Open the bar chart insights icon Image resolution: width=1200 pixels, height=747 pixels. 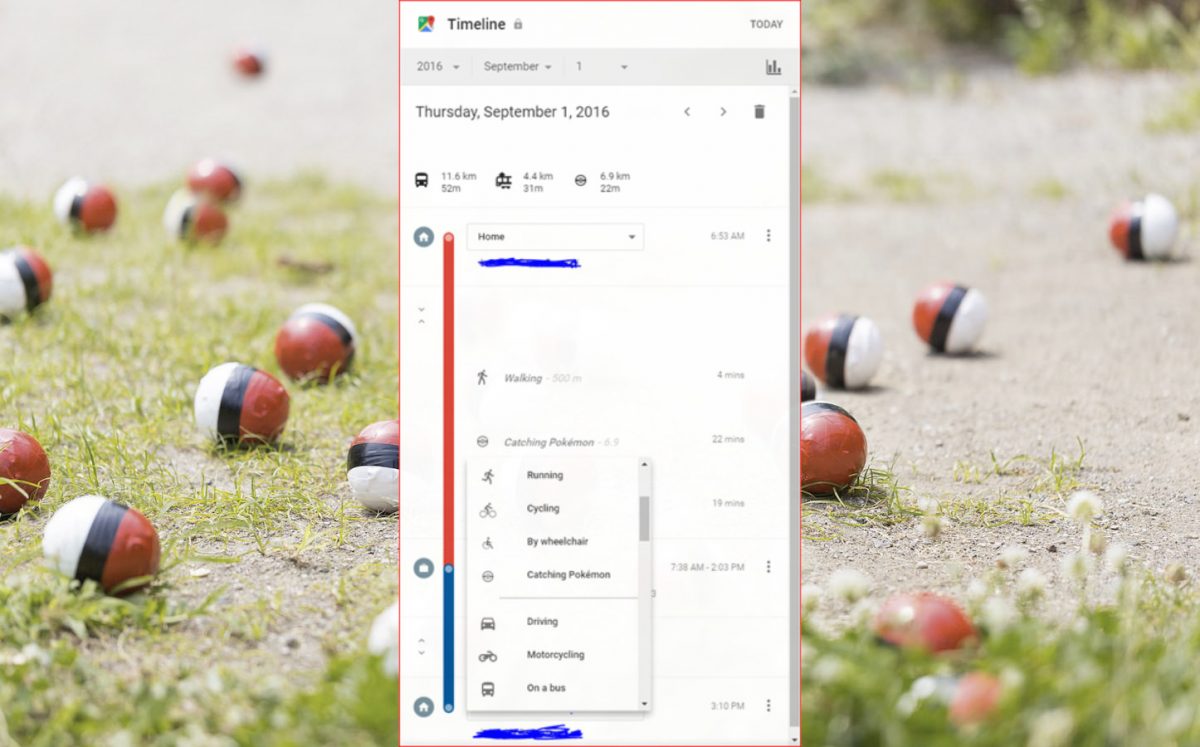coord(773,67)
